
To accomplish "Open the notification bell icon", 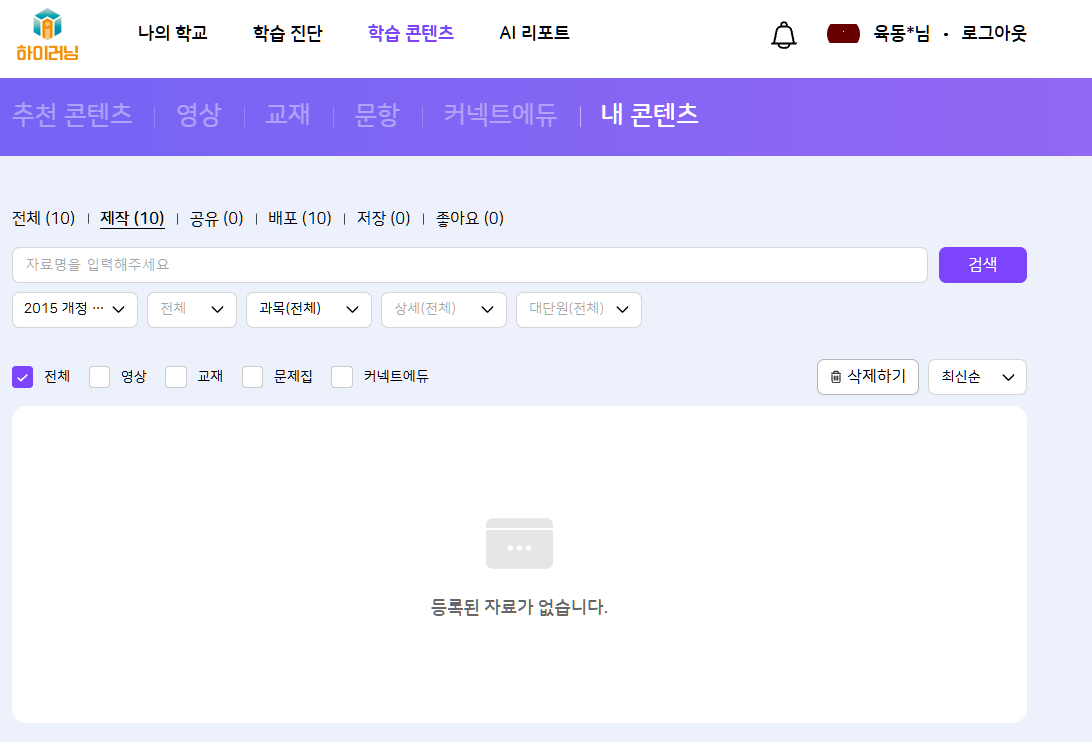I will tap(784, 35).
